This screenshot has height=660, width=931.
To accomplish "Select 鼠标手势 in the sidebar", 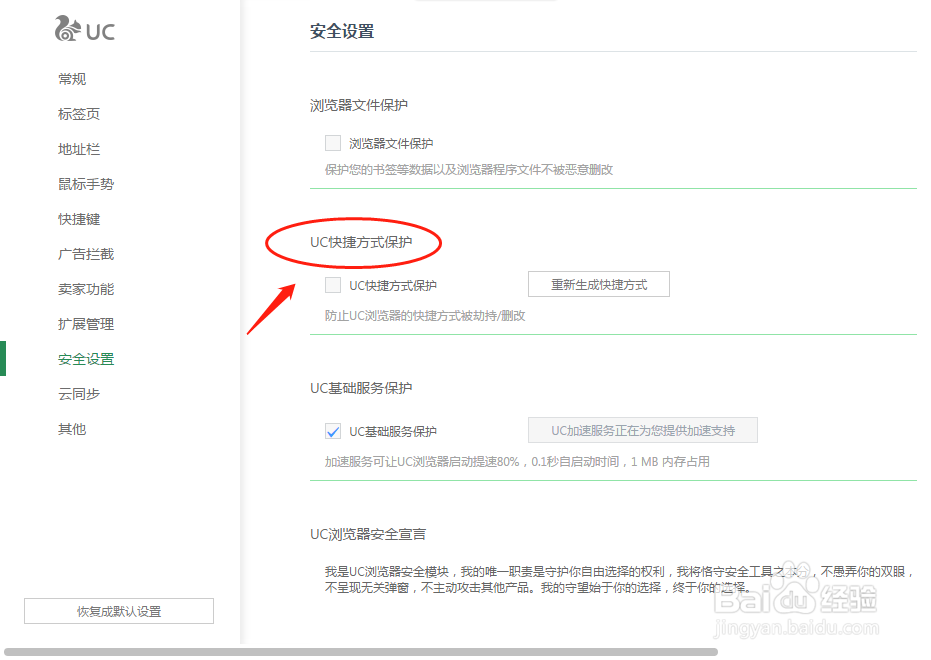I will pyautogui.click(x=86, y=184).
